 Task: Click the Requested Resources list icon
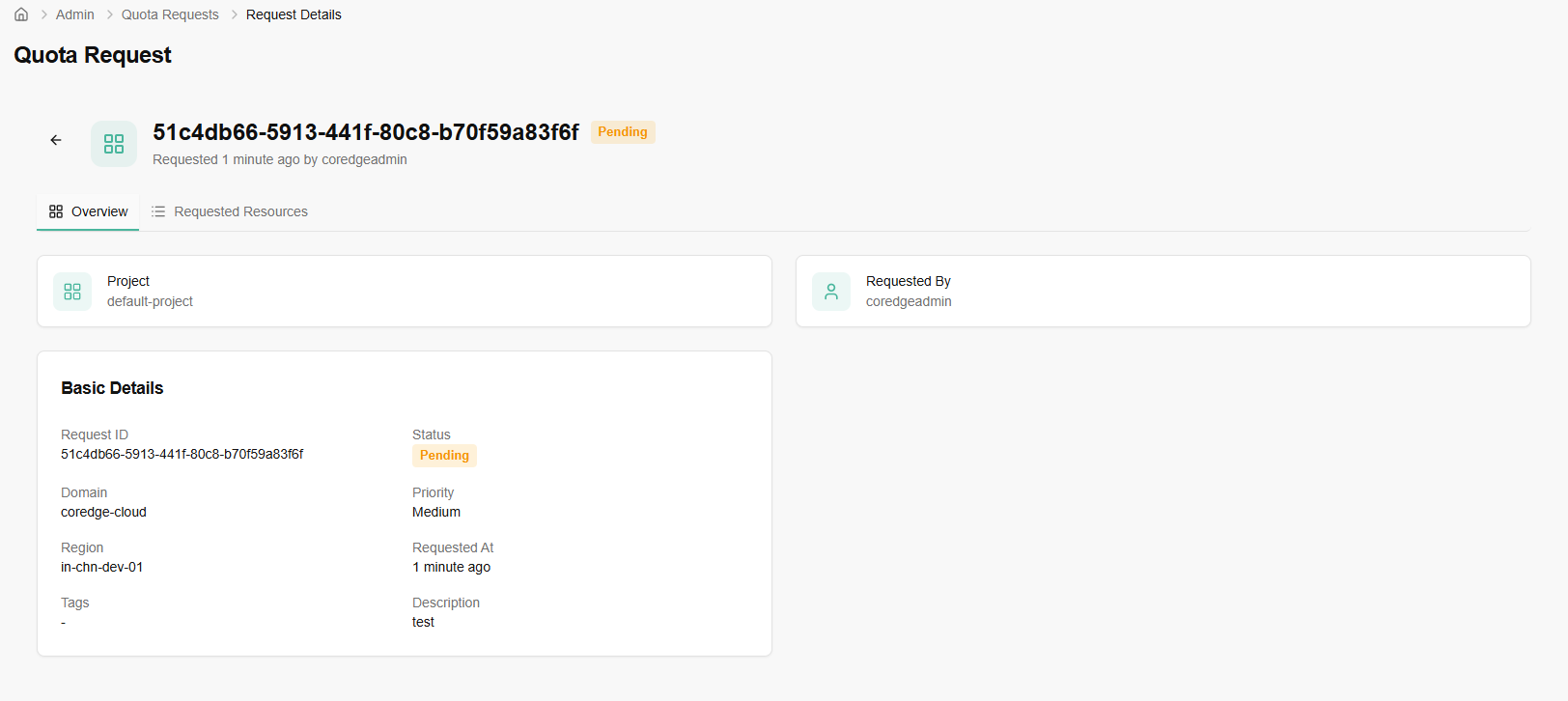tap(158, 211)
